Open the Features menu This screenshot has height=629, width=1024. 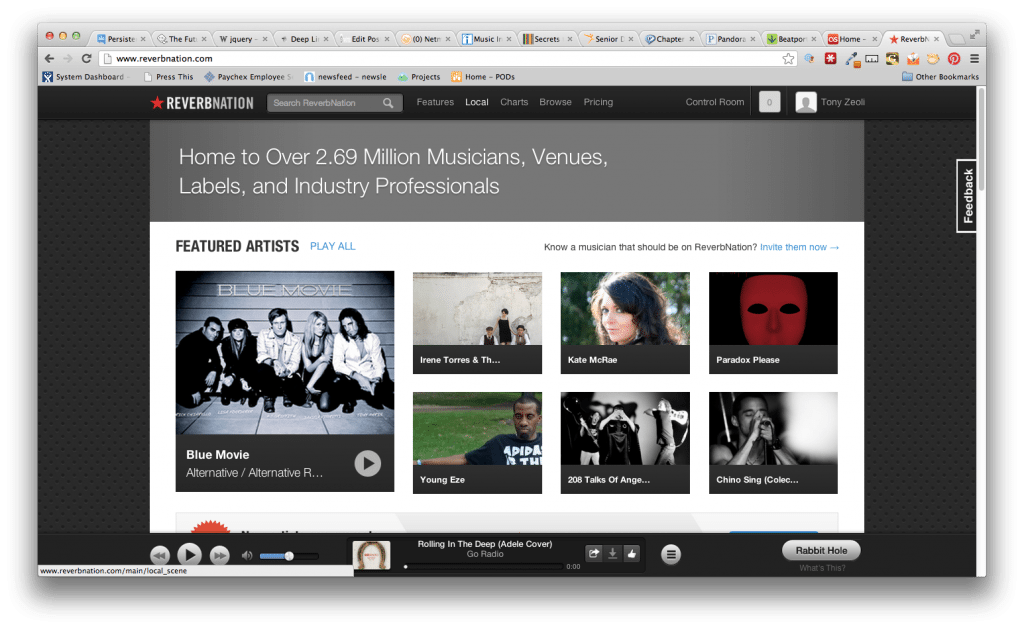tap(435, 102)
